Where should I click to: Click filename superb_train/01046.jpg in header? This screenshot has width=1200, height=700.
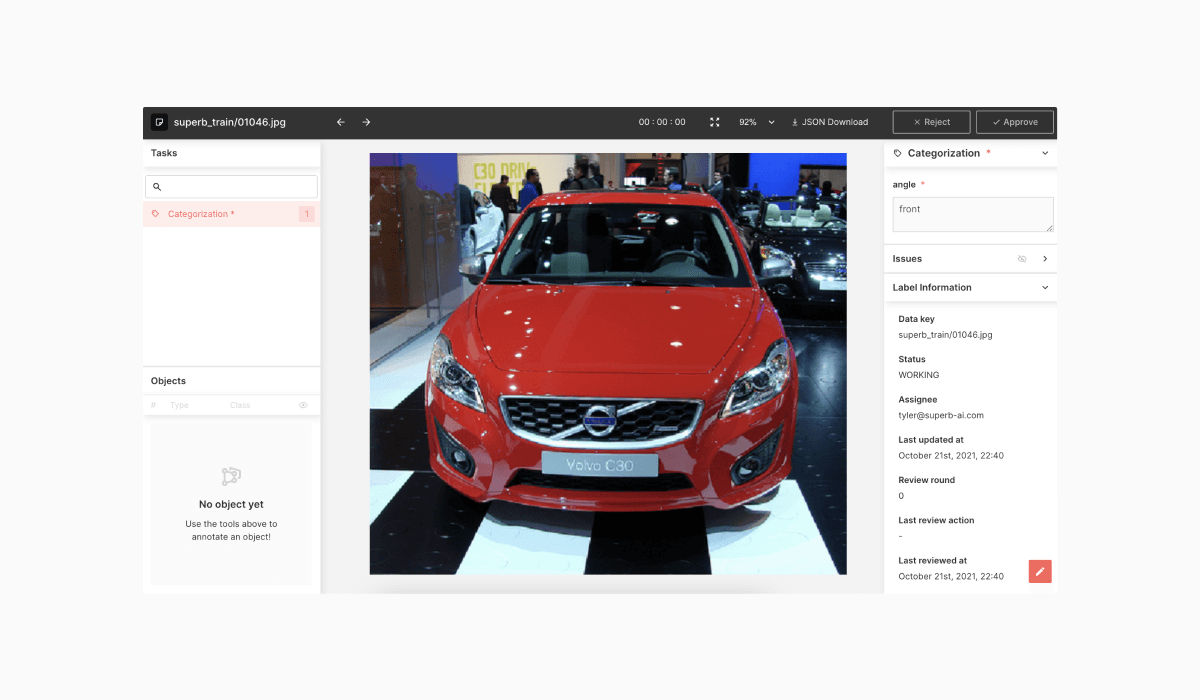click(230, 122)
